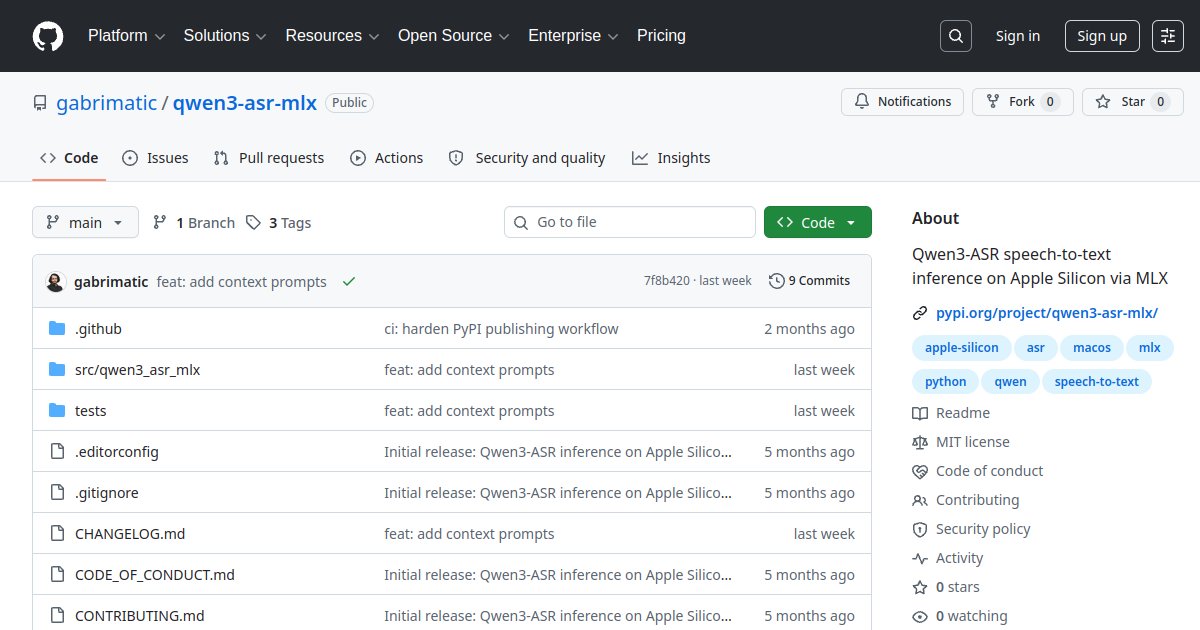Click the MIT license scale icon

pyautogui.click(x=920, y=442)
